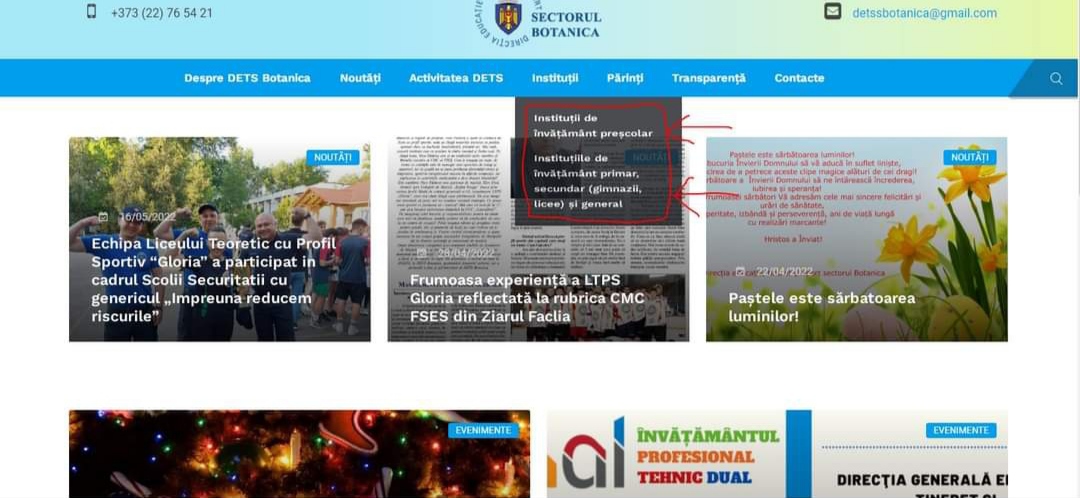Open the Noutăți menu item
The width and height of the screenshot is (1080, 498).
(360, 78)
